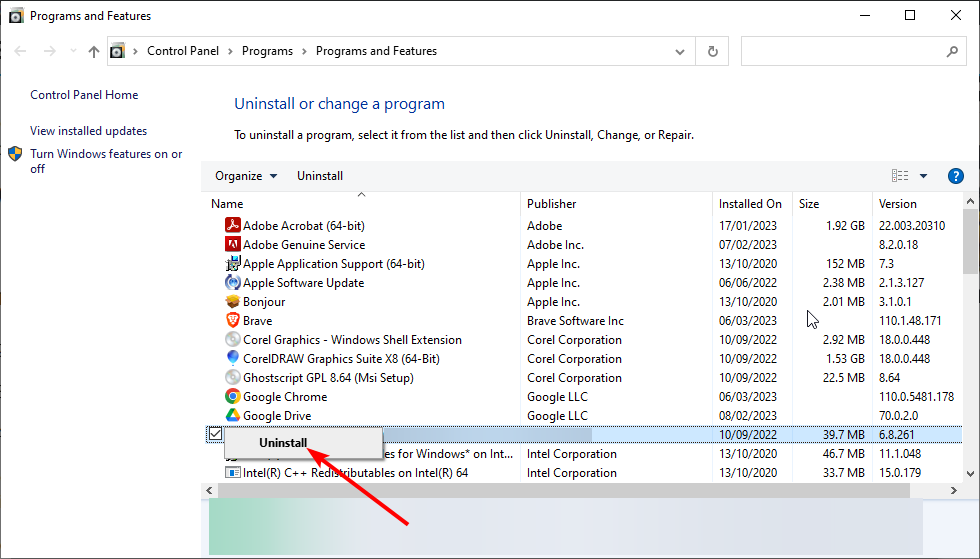
Task: Select Apple Software Update row name
Action: pyautogui.click(x=303, y=283)
